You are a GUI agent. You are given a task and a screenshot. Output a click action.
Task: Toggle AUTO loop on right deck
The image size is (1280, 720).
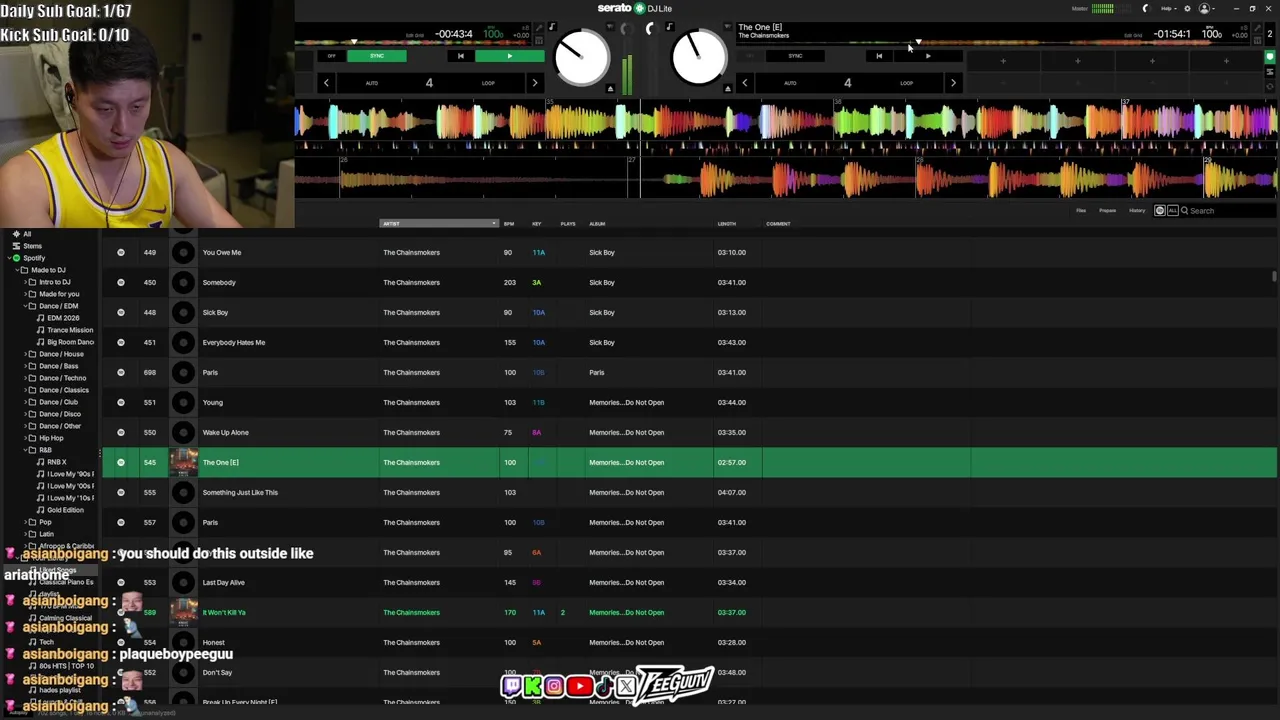(790, 83)
